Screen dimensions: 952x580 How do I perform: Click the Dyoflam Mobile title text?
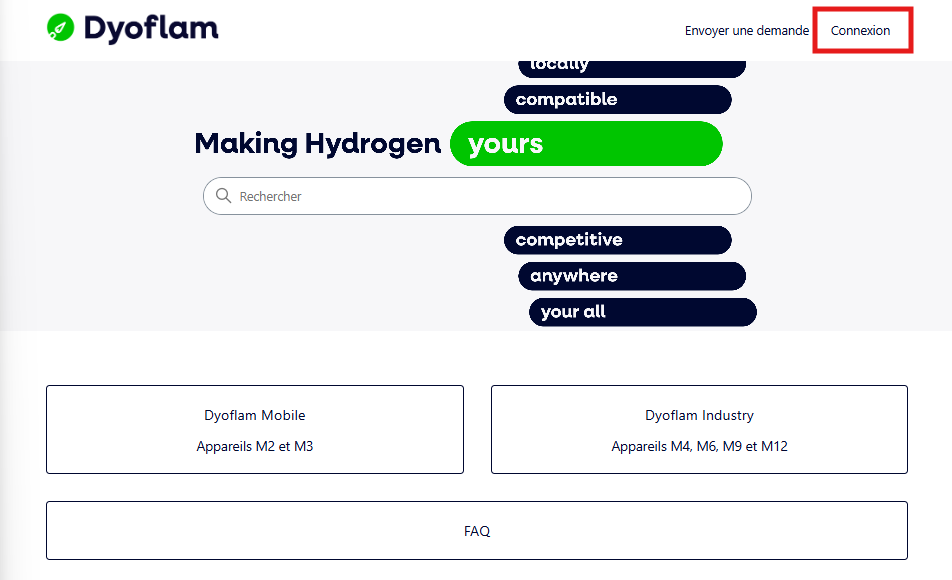[255, 415]
